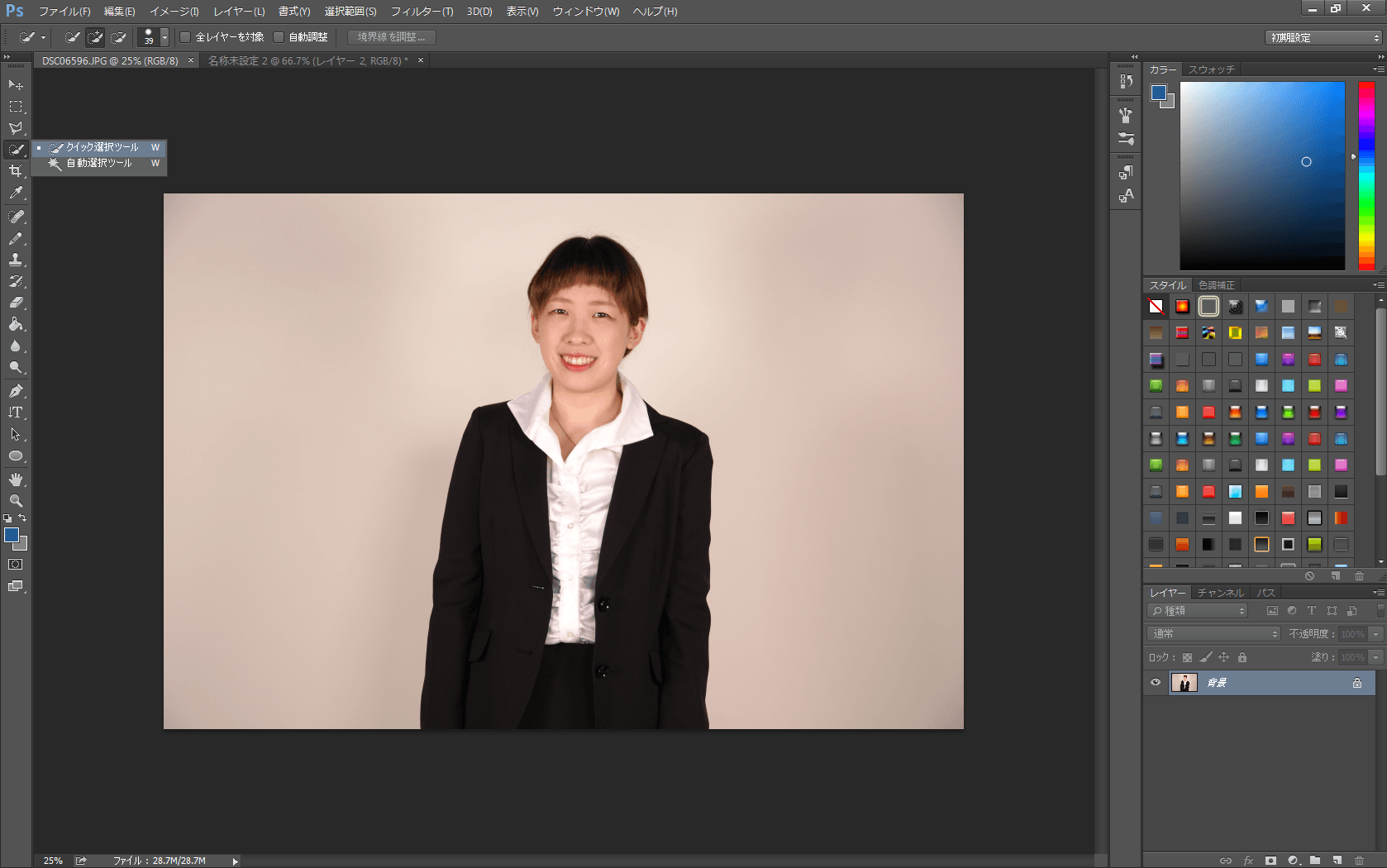The width and height of the screenshot is (1387, 868).
Task: Select the Rectangular Marquee tool
Action: [16, 107]
